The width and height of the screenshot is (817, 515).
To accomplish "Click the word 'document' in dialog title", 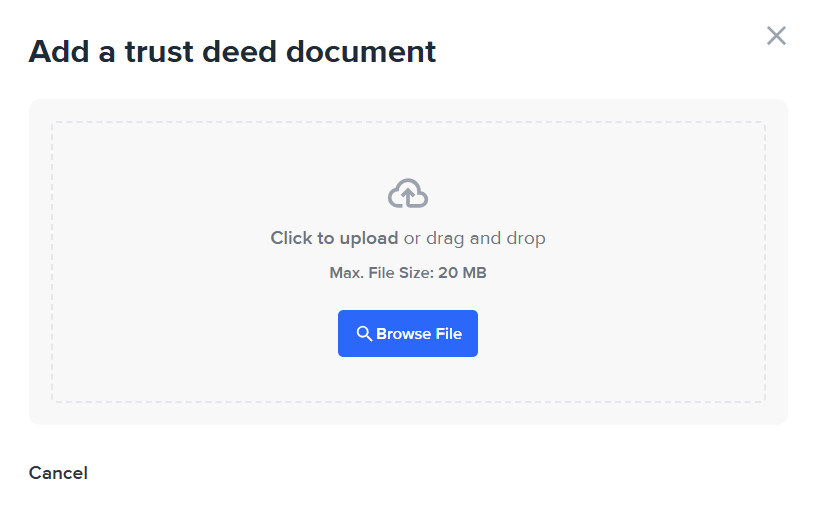I will 361,52.
